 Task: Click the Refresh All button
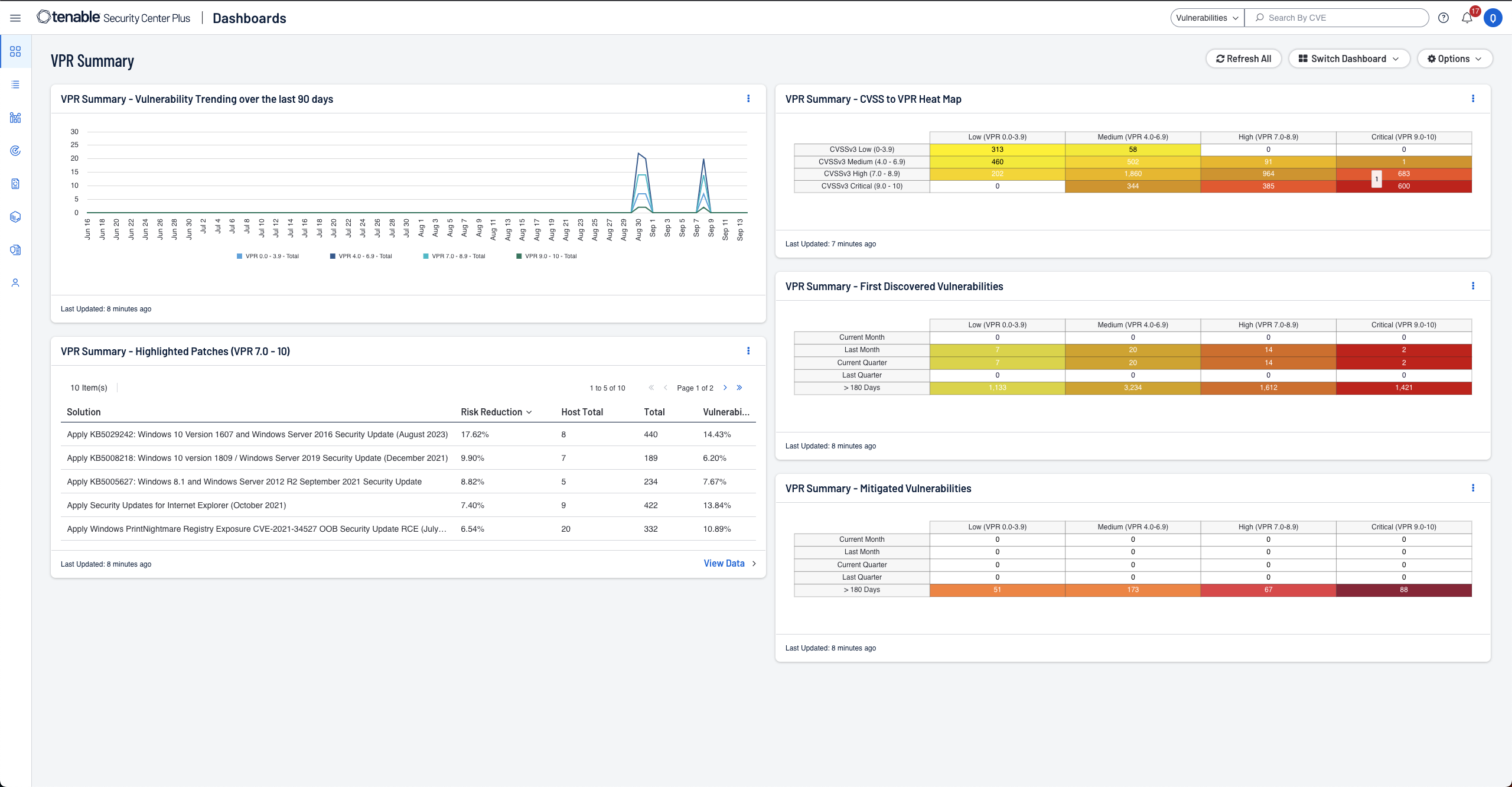(x=1243, y=59)
